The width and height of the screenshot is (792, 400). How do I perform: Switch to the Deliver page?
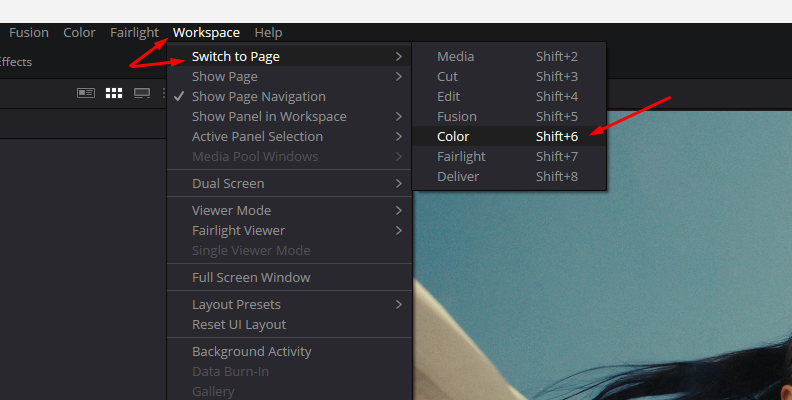coord(509,177)
